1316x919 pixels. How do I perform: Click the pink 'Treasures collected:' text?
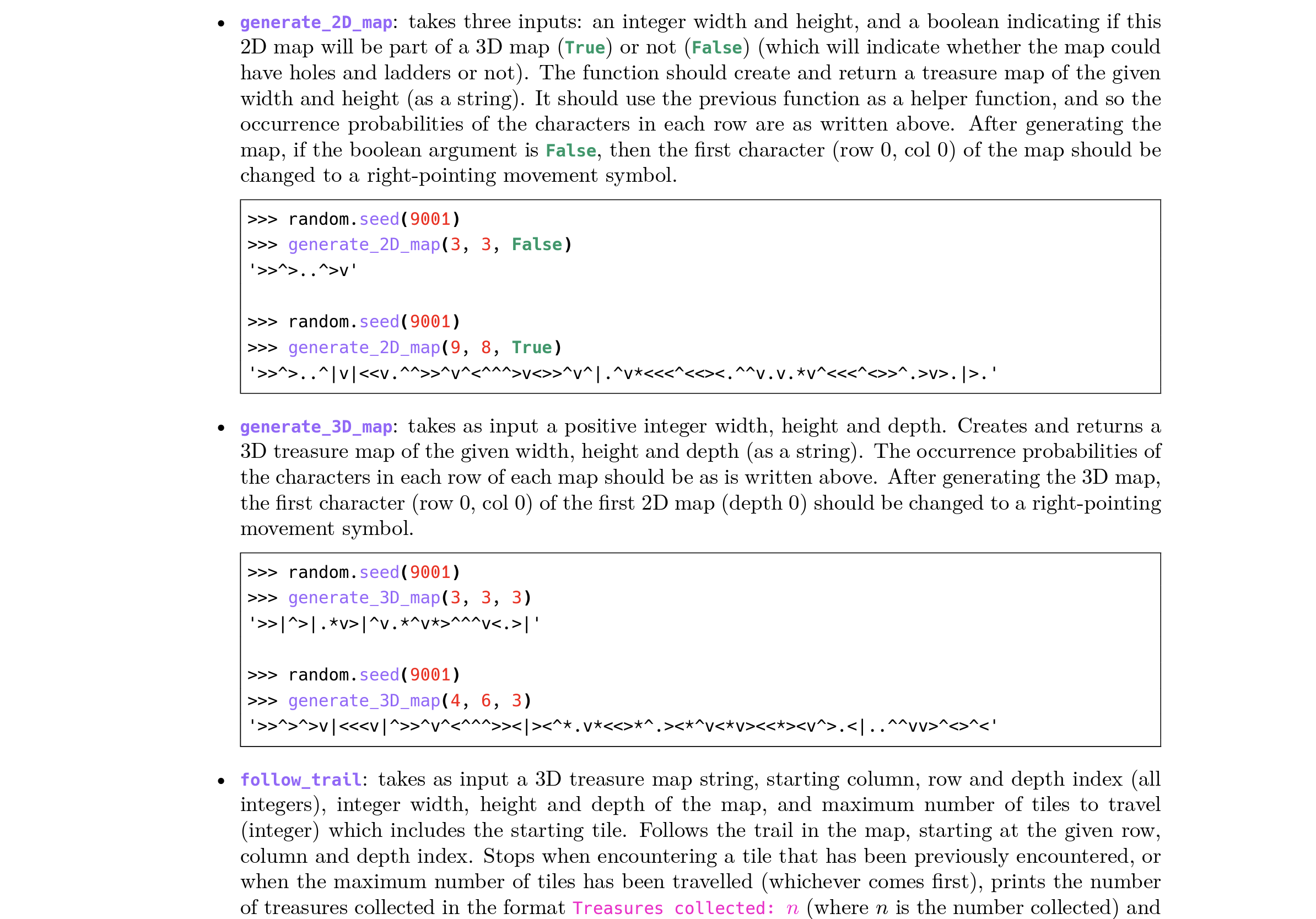[673, 908]
